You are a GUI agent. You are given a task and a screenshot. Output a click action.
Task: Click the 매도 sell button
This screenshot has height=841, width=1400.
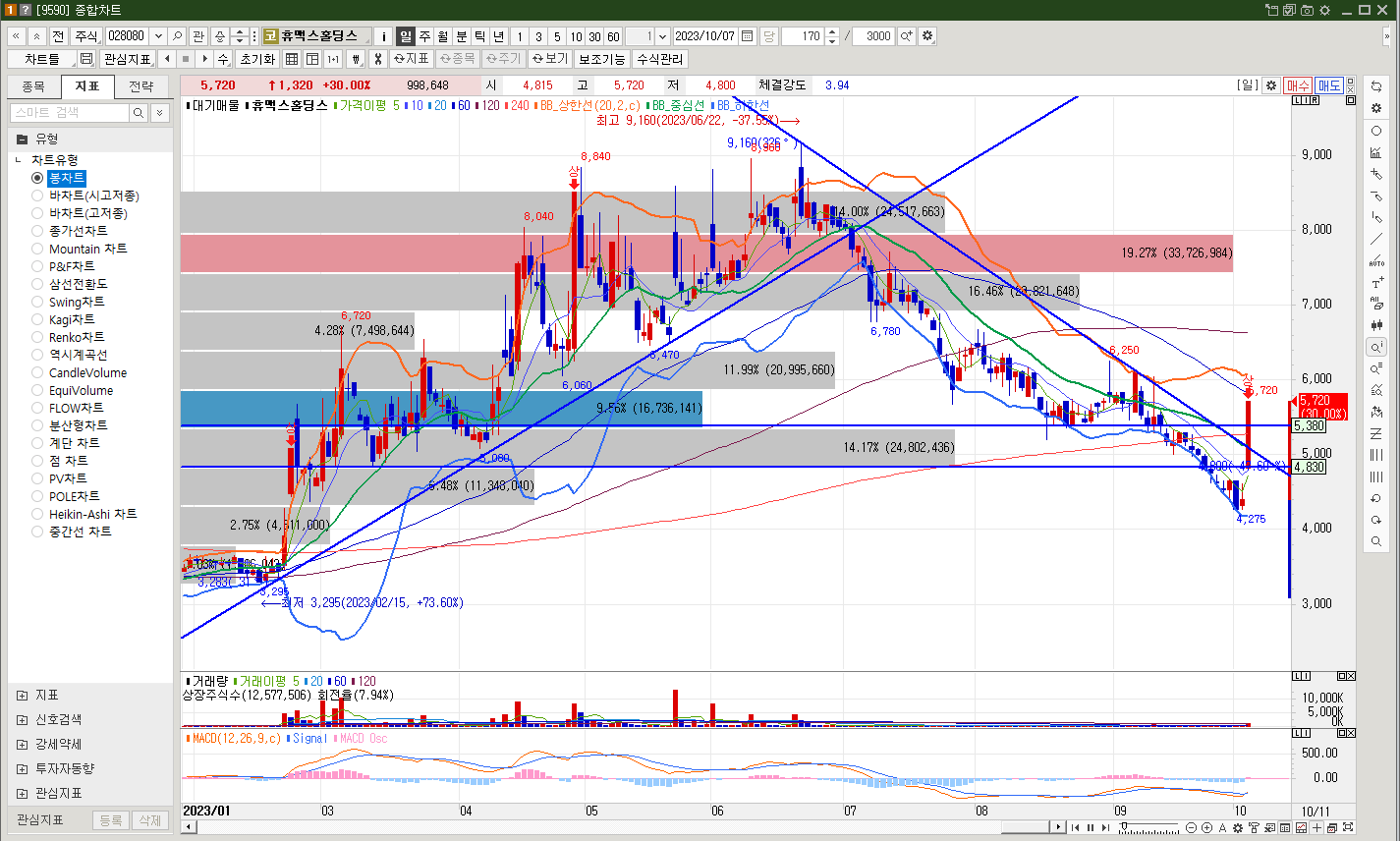coord(1329,85)
